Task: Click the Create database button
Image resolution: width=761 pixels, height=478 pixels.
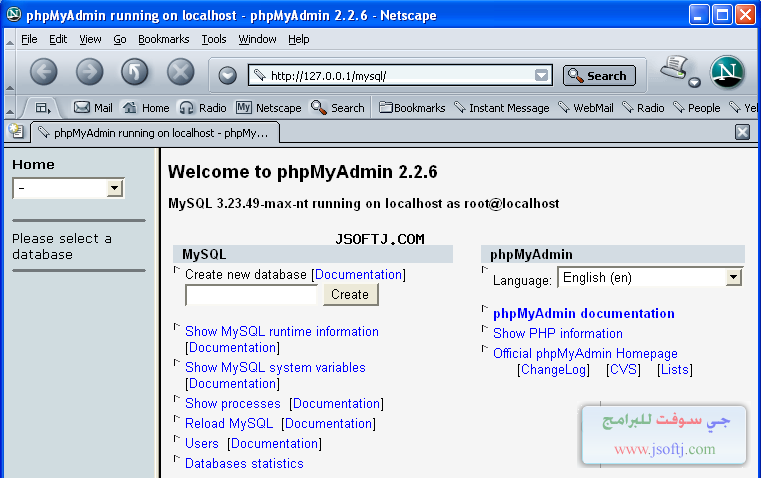Action: (x=350, y=295)
